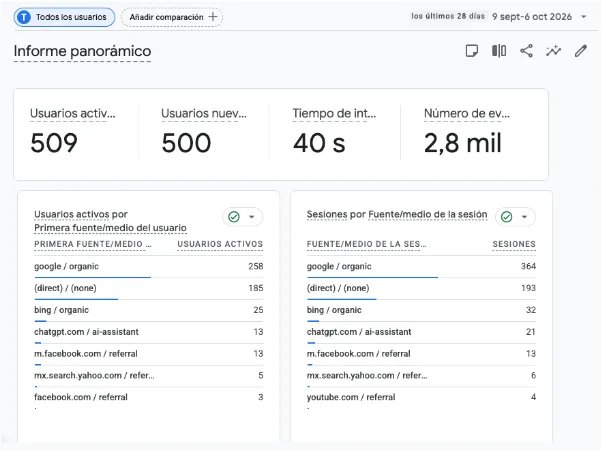The image size is (601, 451).
Task: Click the 500 new users value
Action: (x=186, y=143)
